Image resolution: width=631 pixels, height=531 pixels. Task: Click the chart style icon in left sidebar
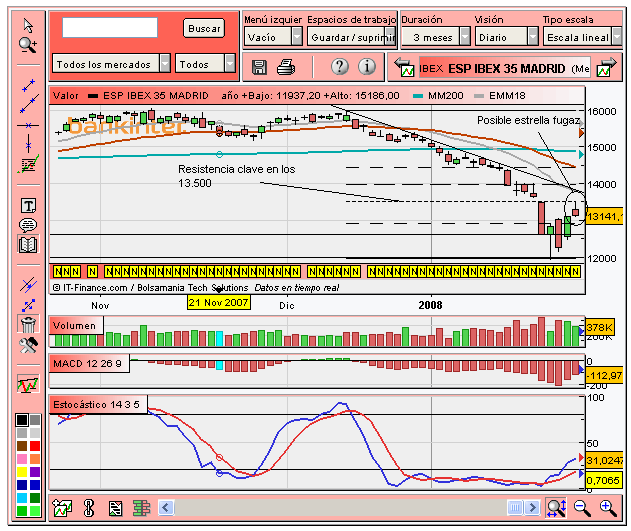click(x=28, y=384)
